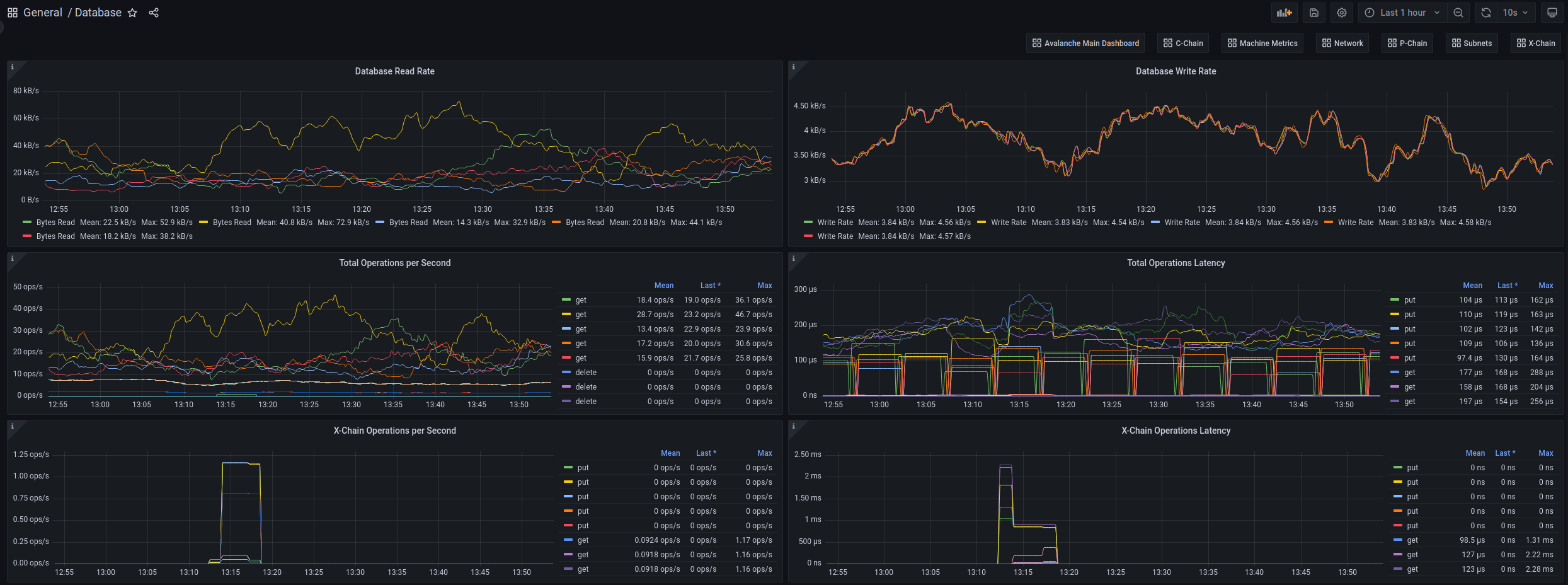Sort Total Operations Latency legend by Mean
Screen dimensions: 1568x585
1472,286
